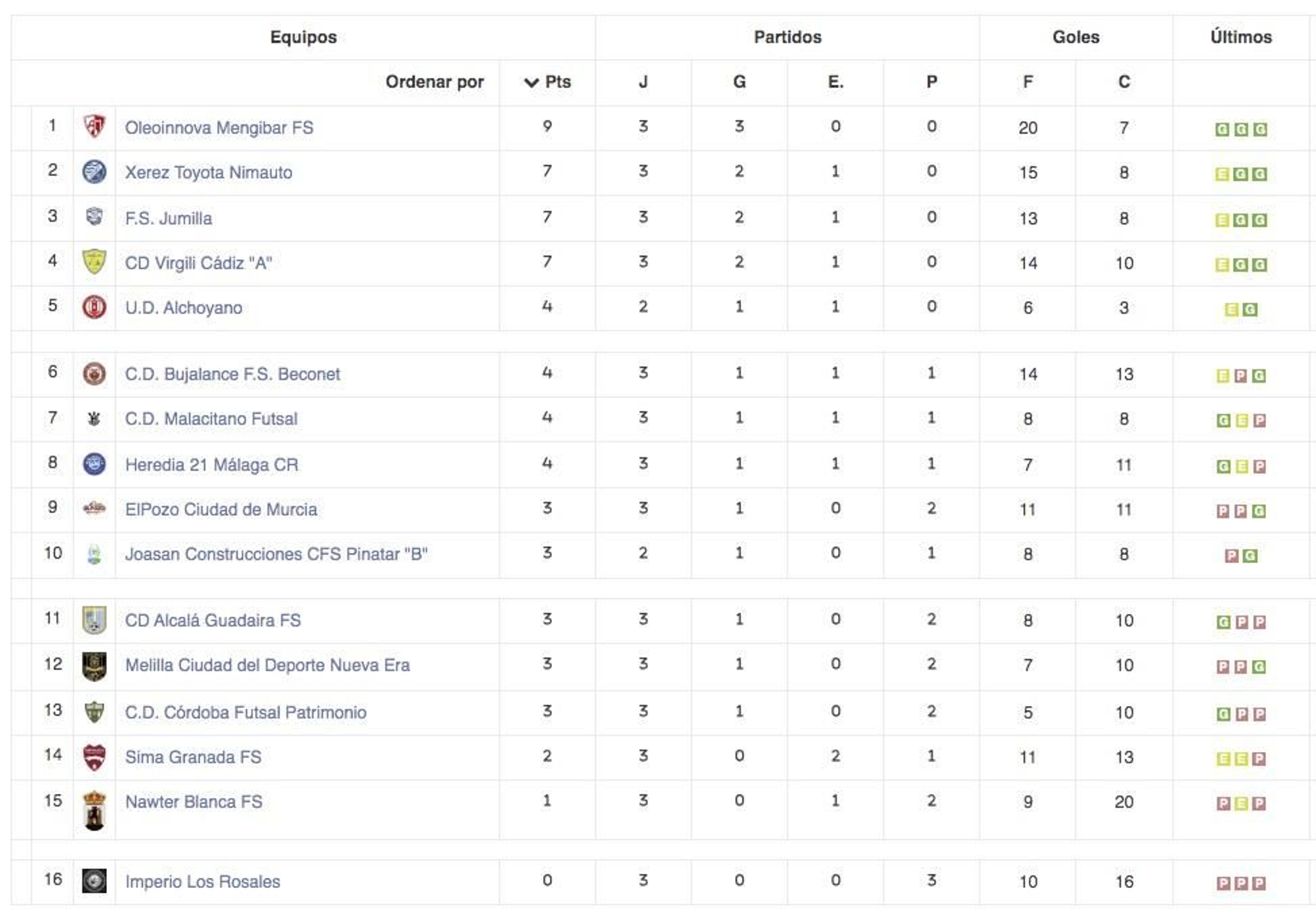1316x915 pixels.
Task: Select the Goles header group
Action: click(1076, 37)
